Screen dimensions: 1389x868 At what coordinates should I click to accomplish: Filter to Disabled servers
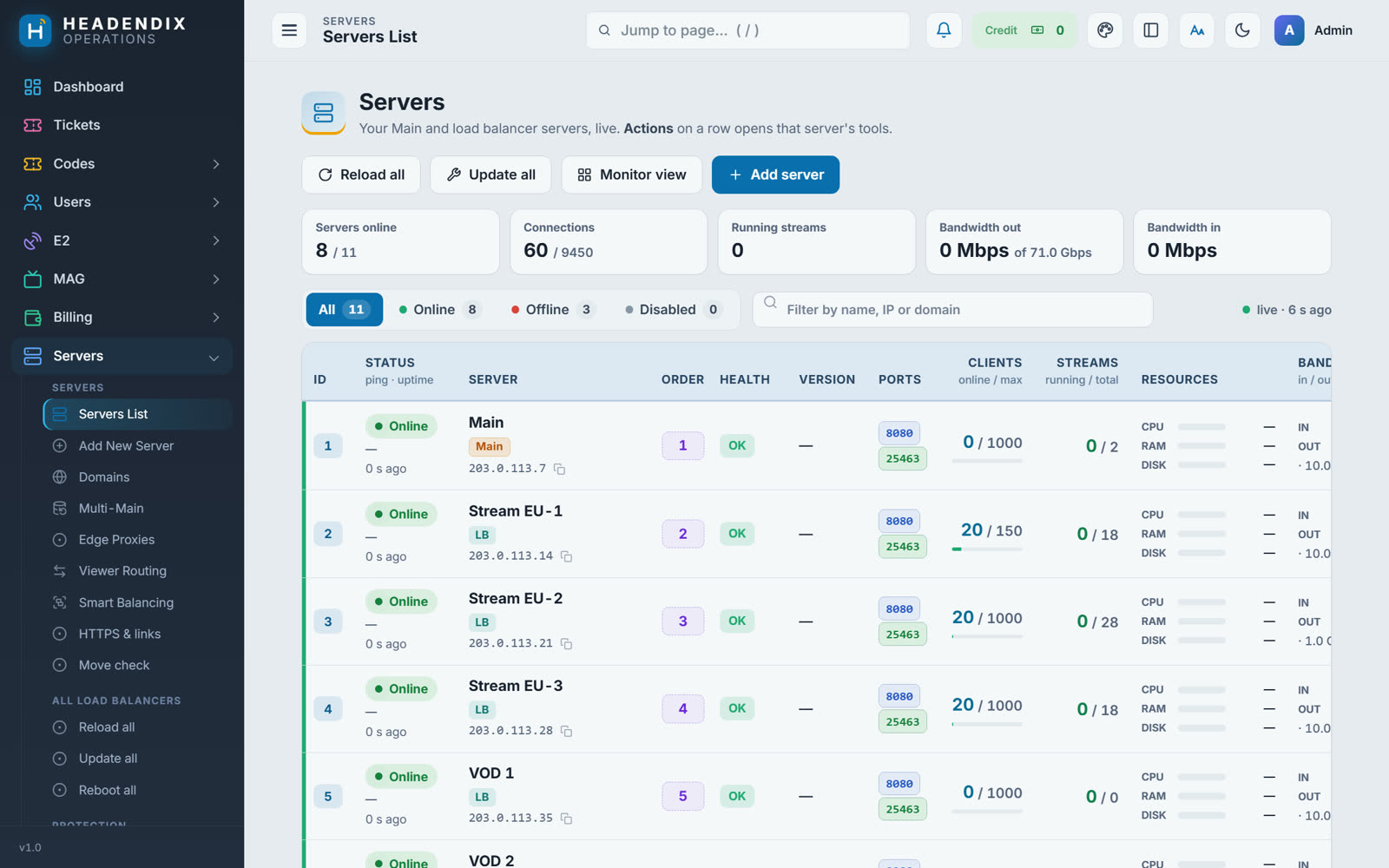674,310
